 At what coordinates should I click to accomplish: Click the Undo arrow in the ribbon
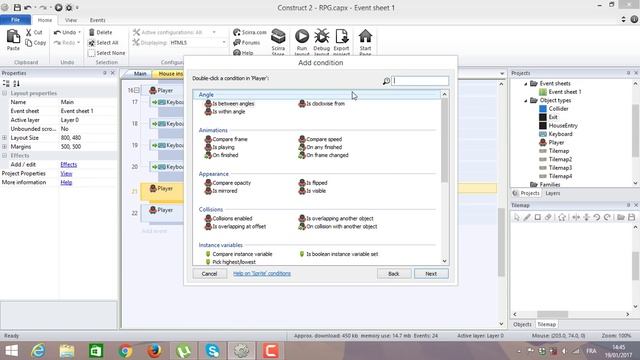(58, 32)
